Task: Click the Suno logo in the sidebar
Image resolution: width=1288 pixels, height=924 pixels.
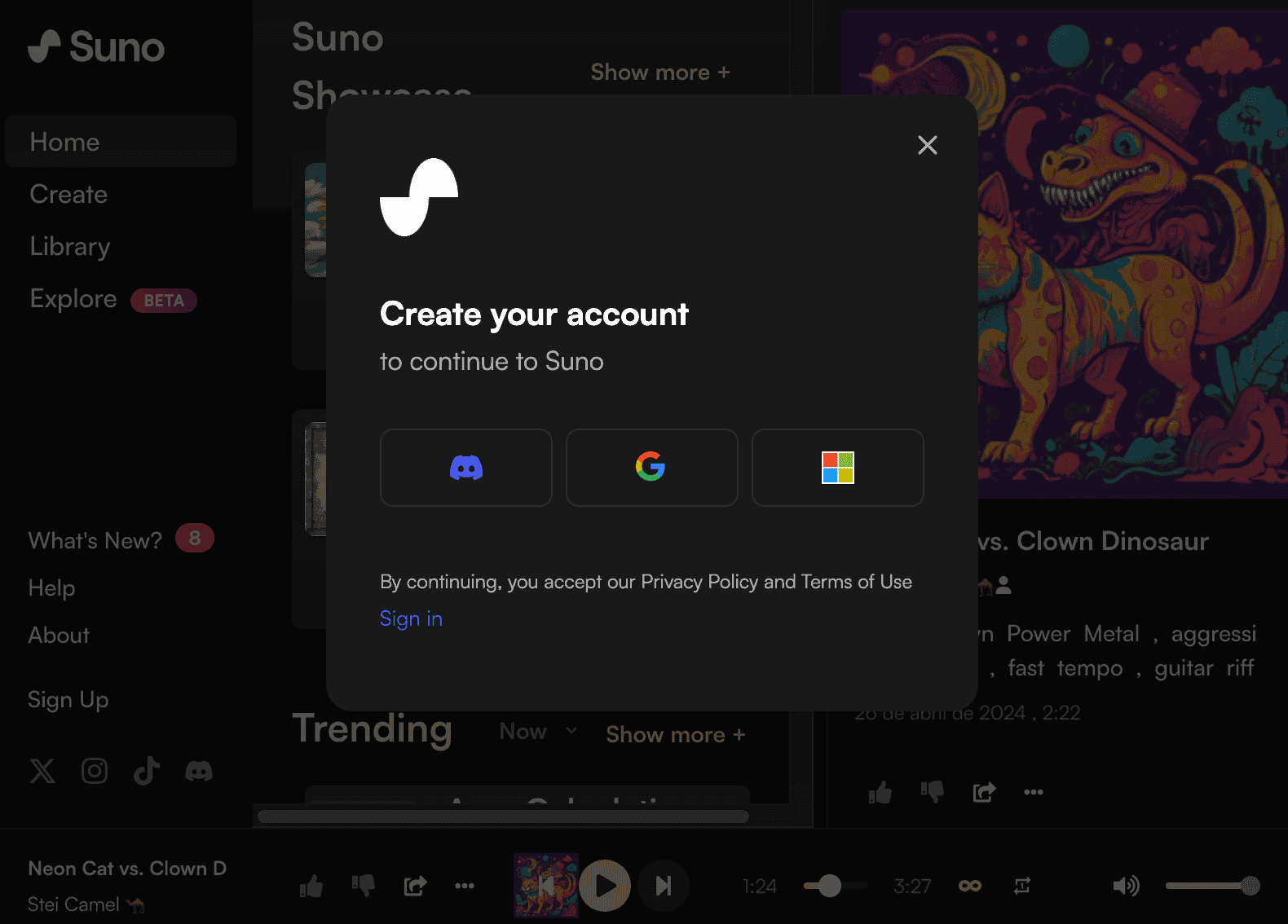Action: click(x=96, y=46)
